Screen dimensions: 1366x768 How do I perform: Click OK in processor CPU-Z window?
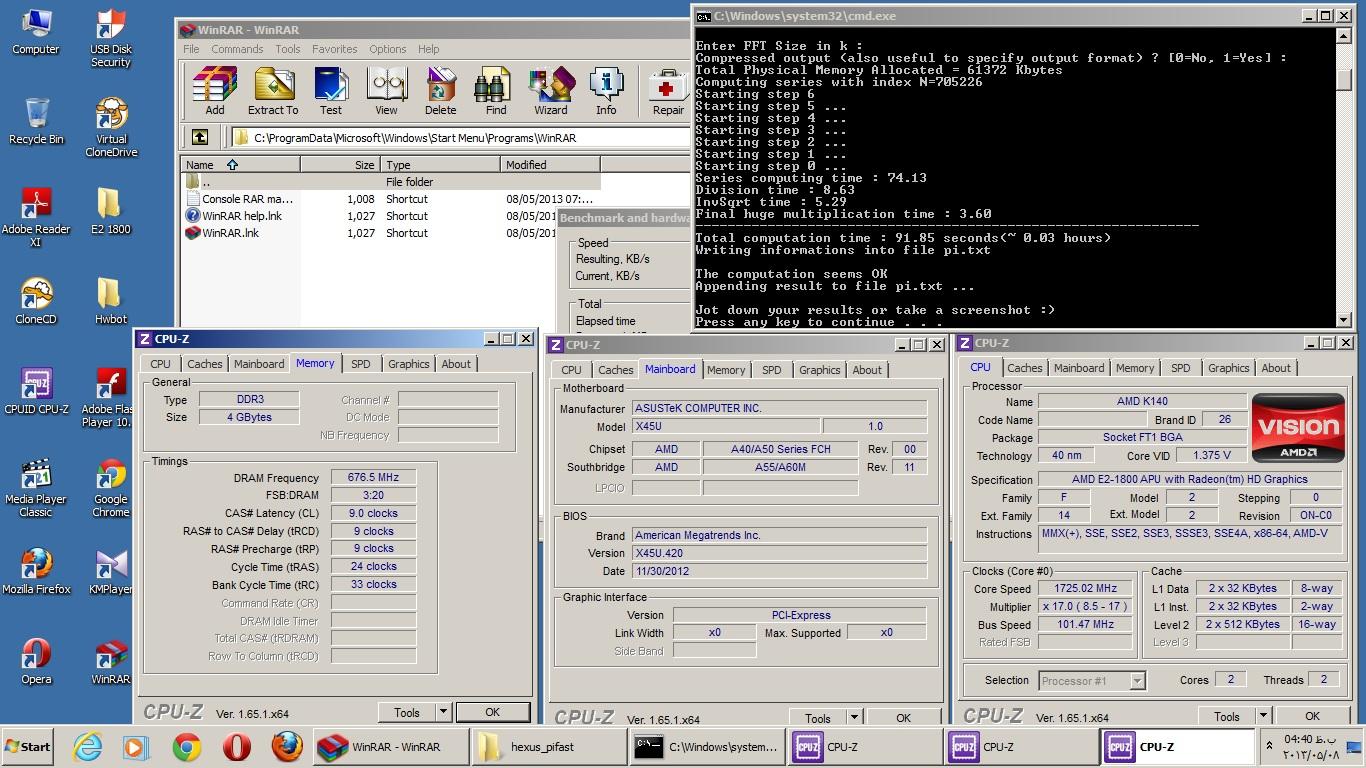1313,716
